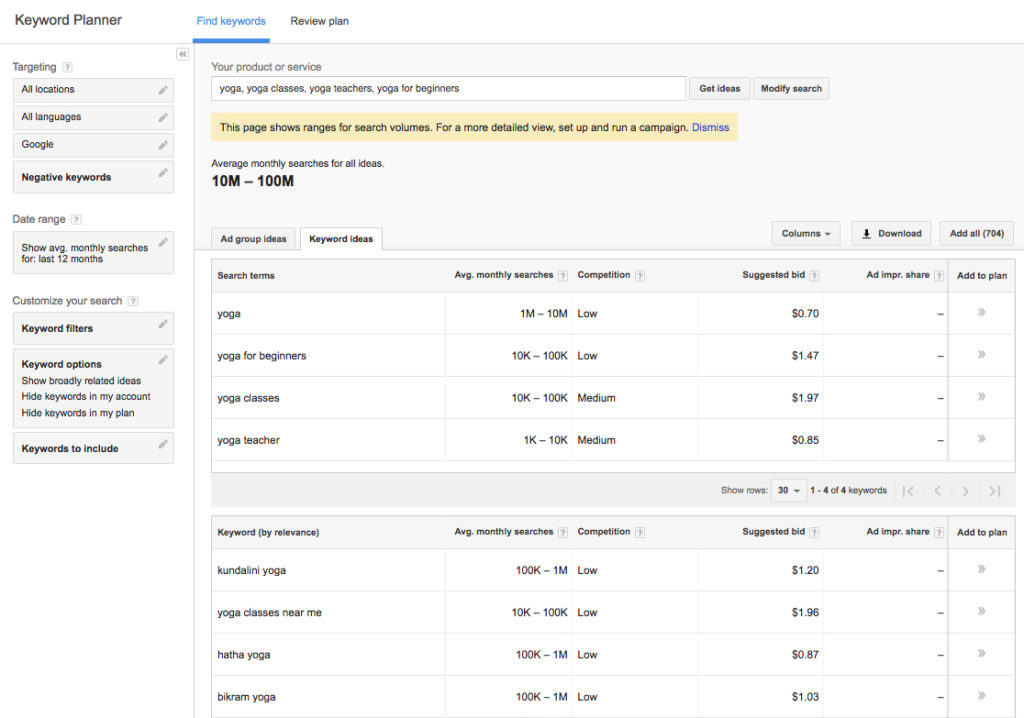Go to last page pagination icon
The height and width of the screenshot is (718, 1024).
point(995,491)
